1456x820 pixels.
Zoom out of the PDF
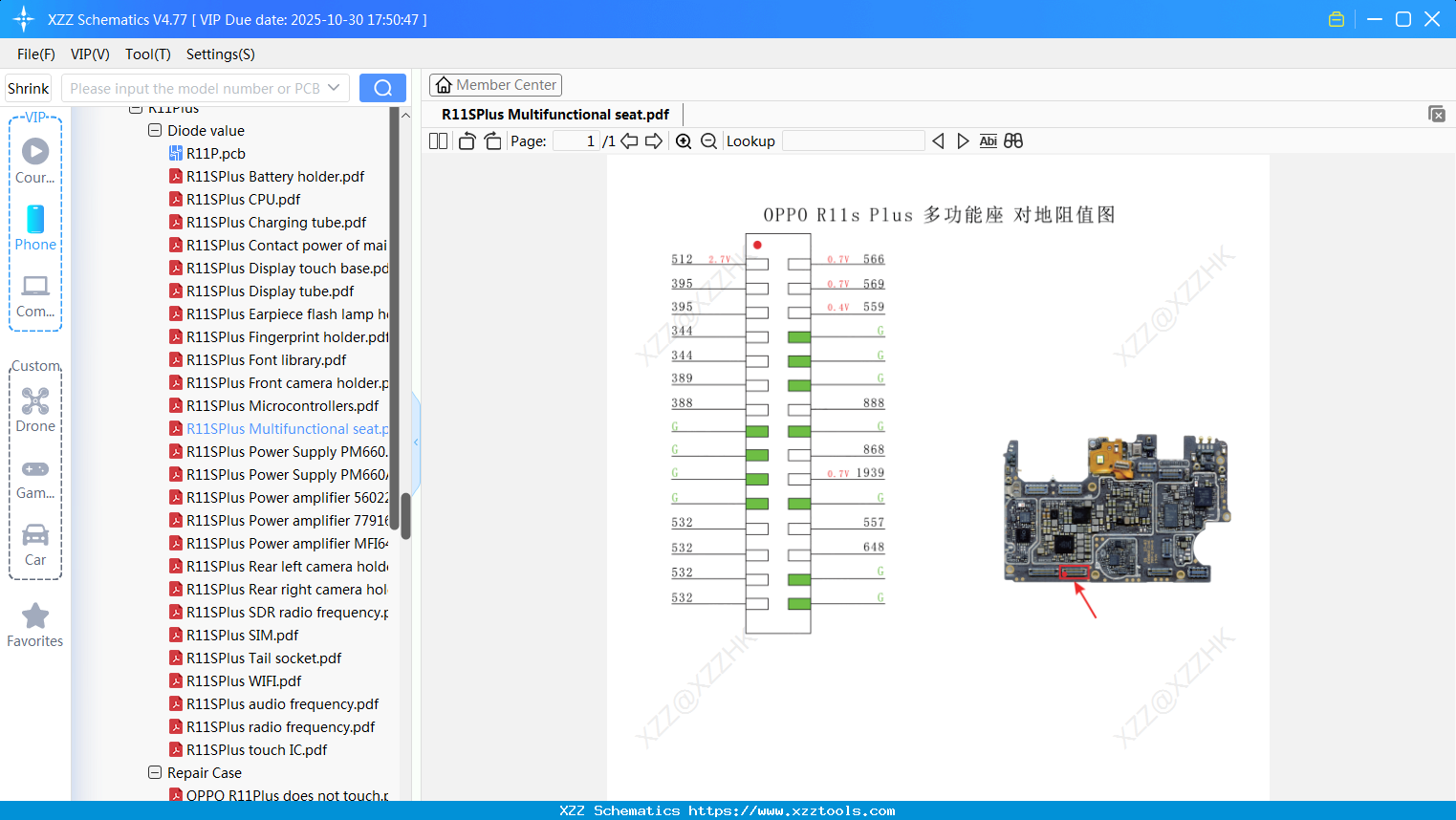click(708, 140)
